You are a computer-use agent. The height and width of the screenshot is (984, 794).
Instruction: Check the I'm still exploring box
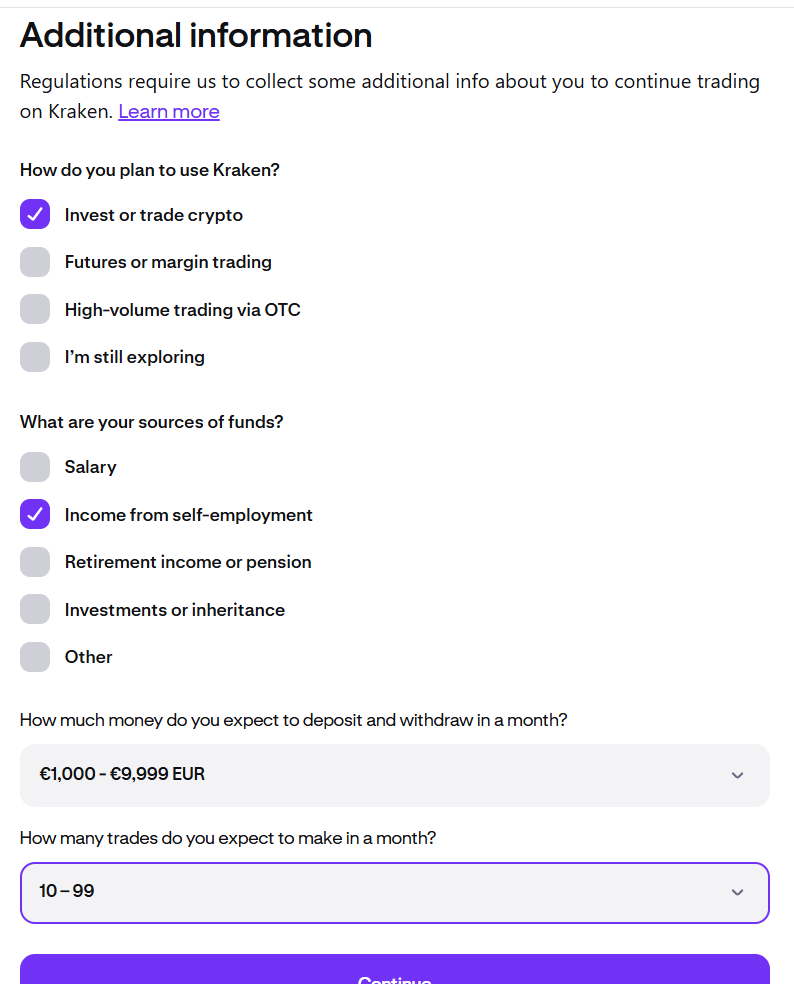[35, 357]
